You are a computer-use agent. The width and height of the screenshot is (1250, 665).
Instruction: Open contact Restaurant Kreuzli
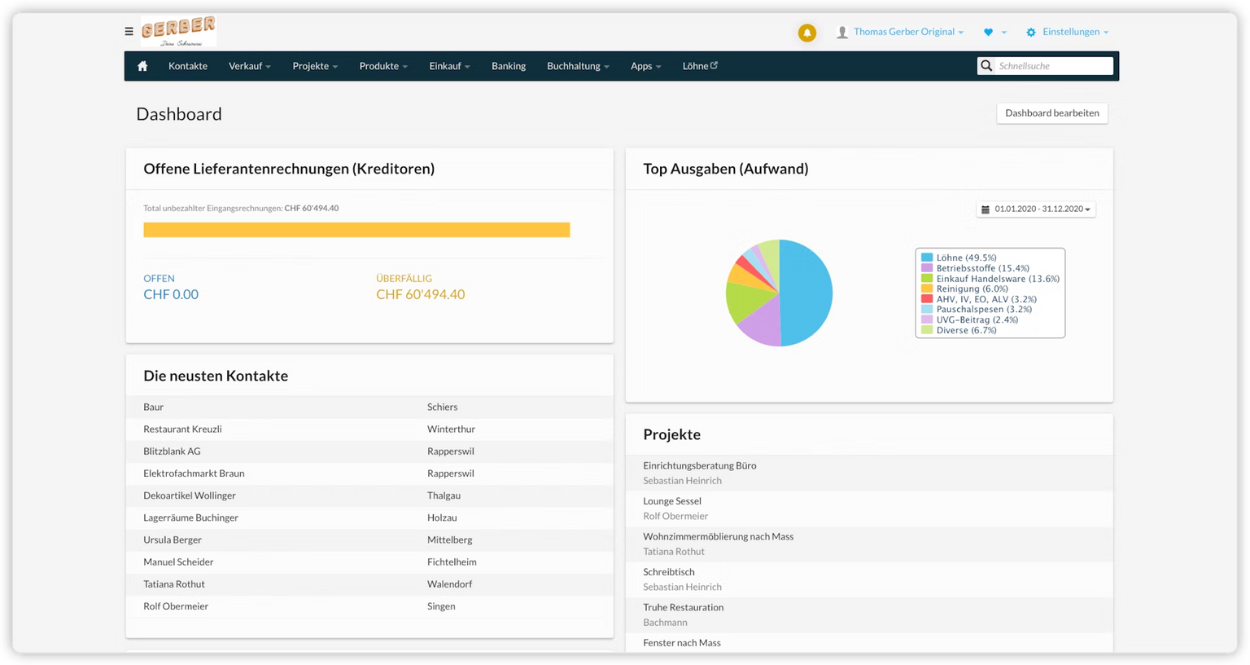point(183,429)
